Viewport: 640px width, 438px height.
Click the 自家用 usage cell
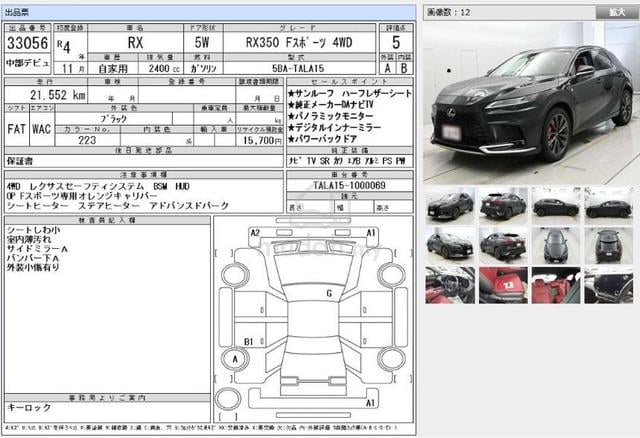pyautogui.click(x=113, y=68)
